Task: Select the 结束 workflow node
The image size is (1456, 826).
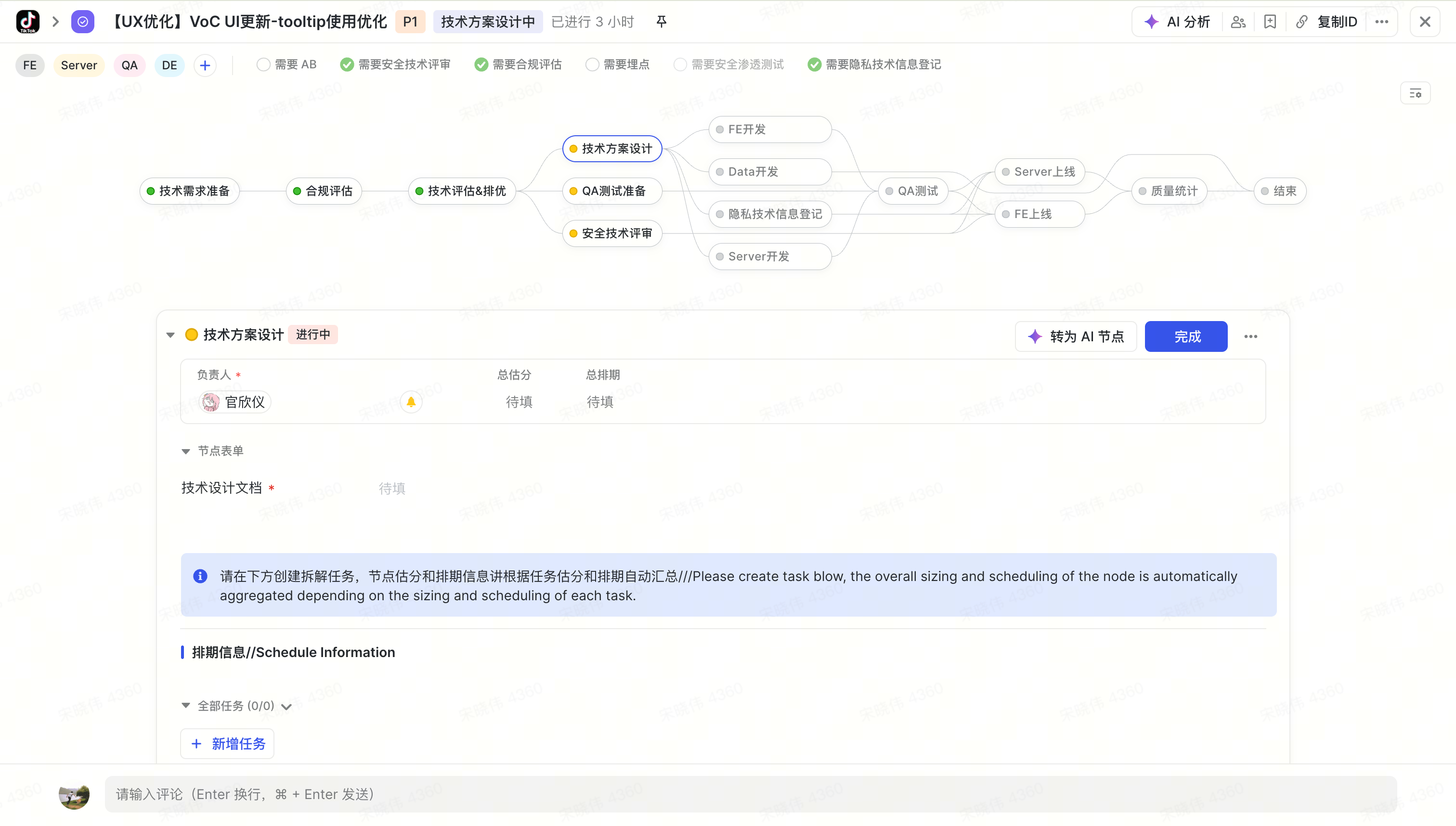Action: 1279,191
